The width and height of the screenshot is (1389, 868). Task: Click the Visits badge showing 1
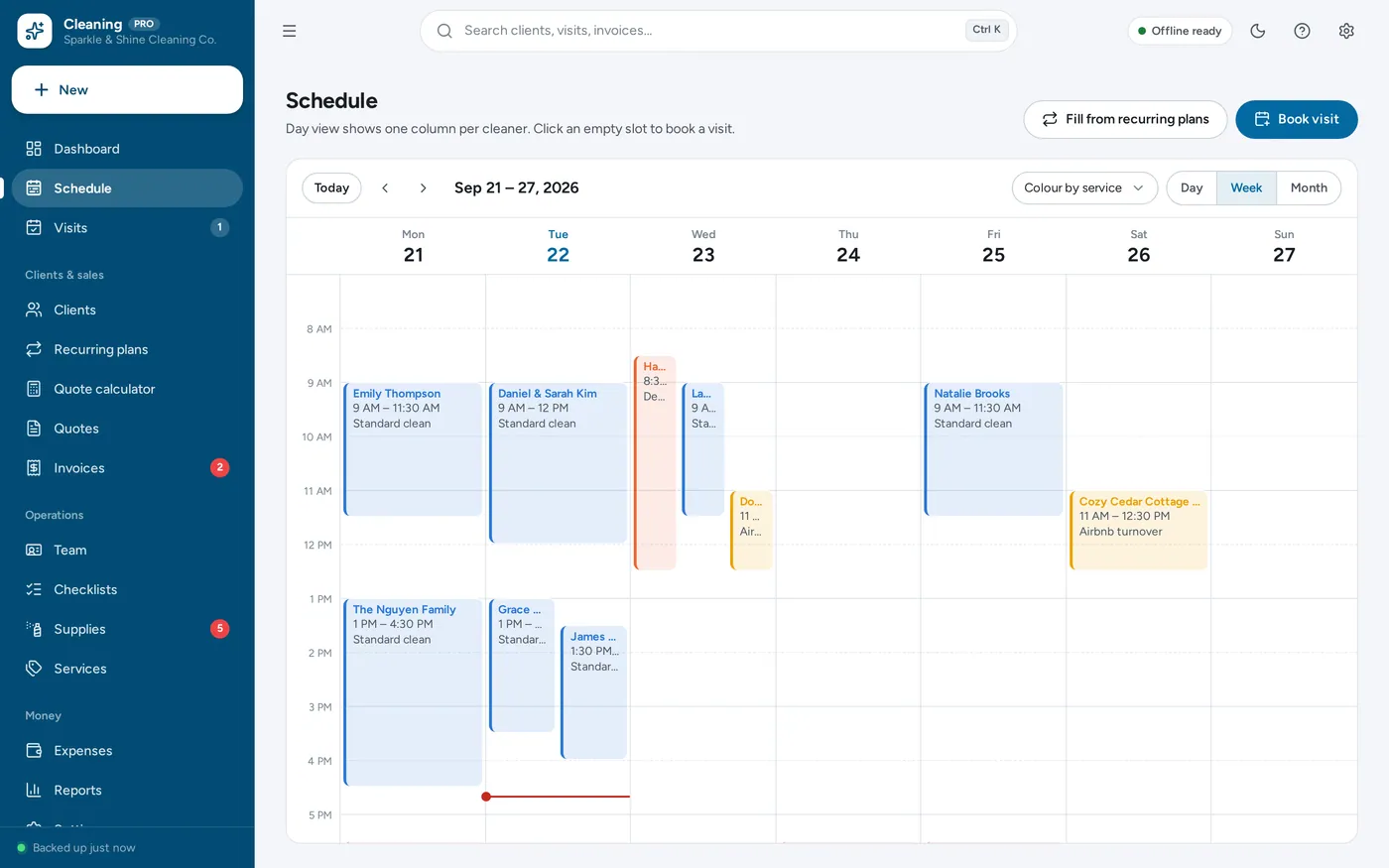pyautogui.click(x=220, y=227)
